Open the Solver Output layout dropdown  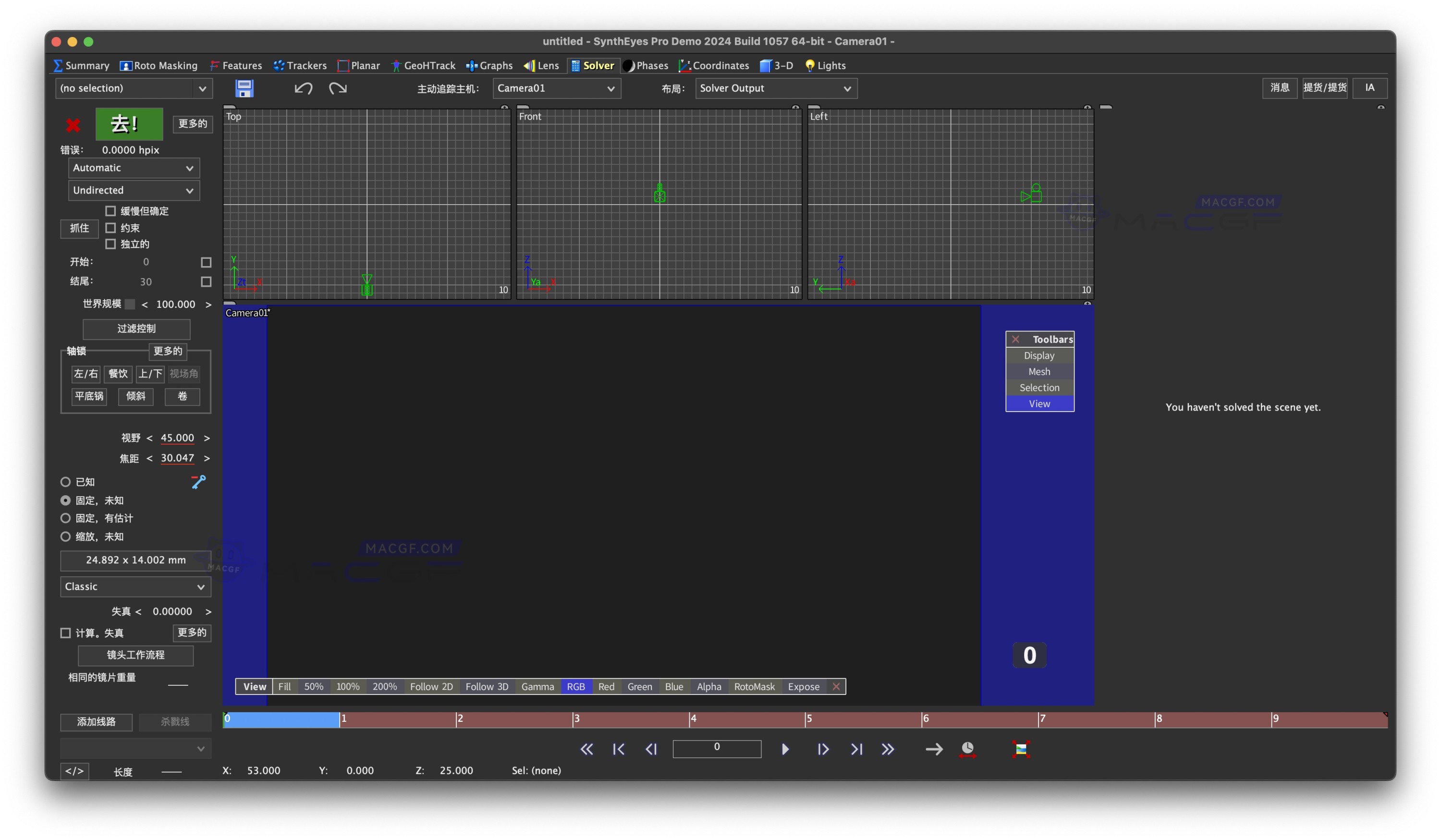(x=776, y=88)
